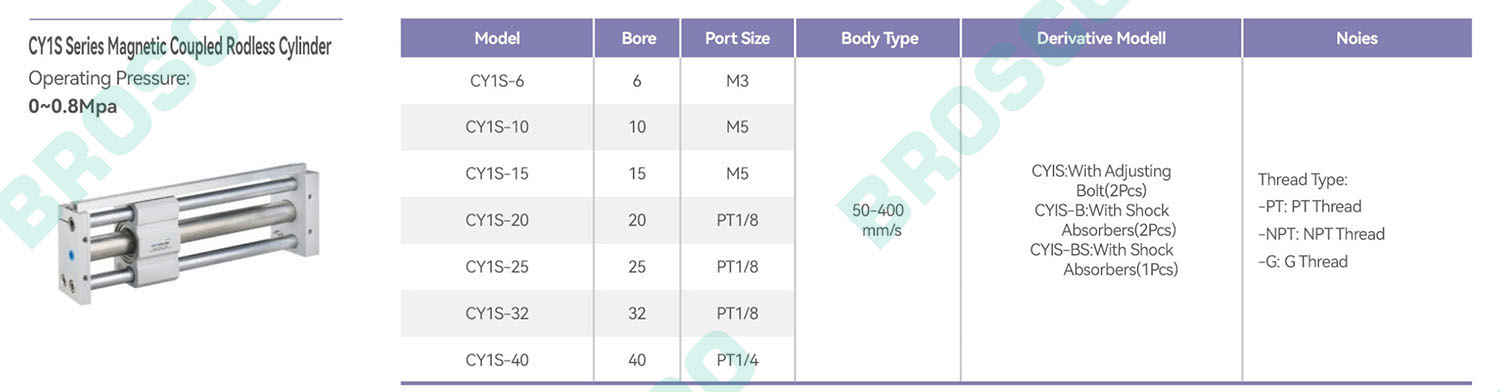The image size is (1500, 392).
Task: Click the Model column header
Action: [x=497, y=38]
